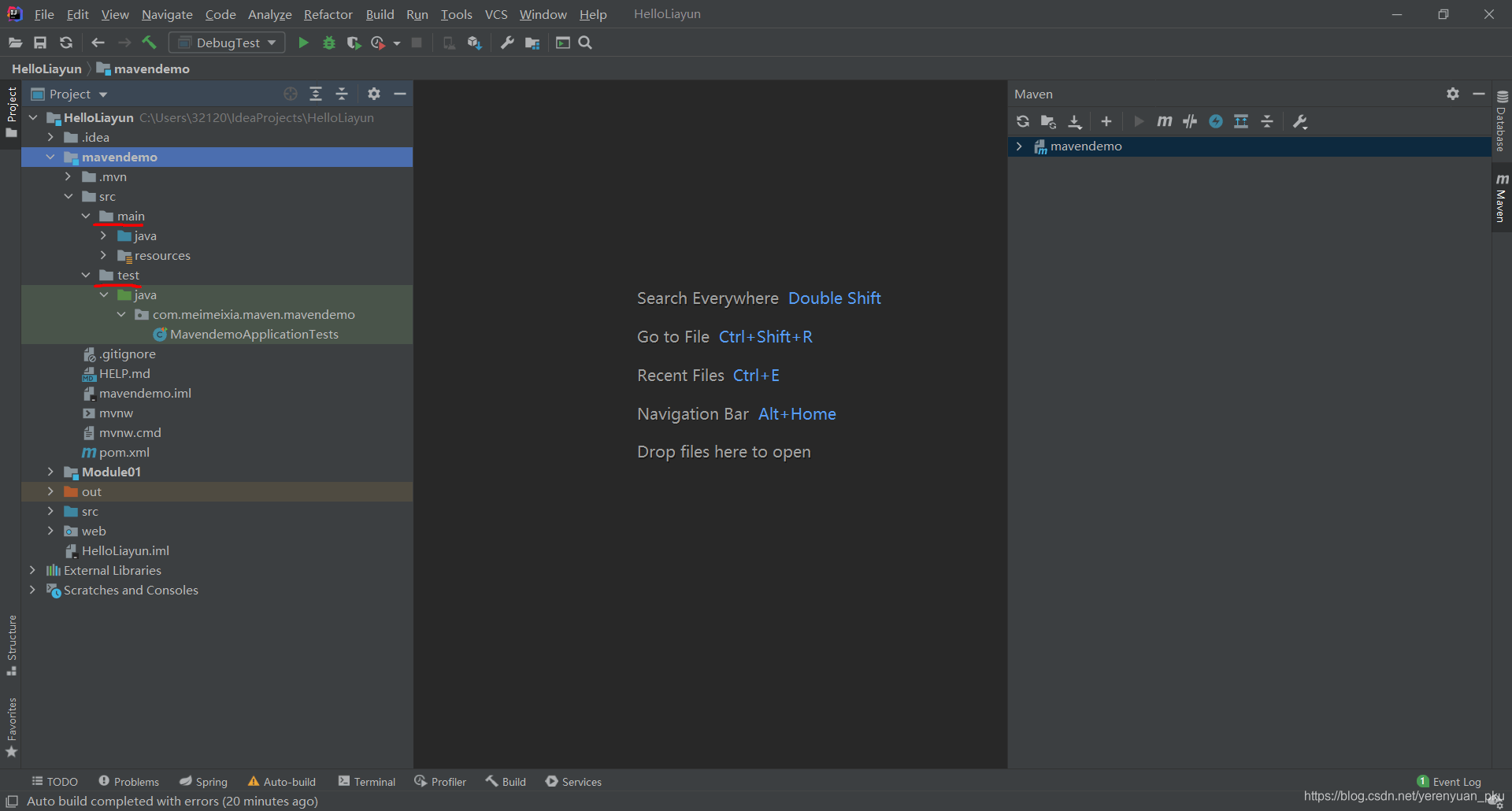
Task: Open the Build menu
Action: coord(380,14)
